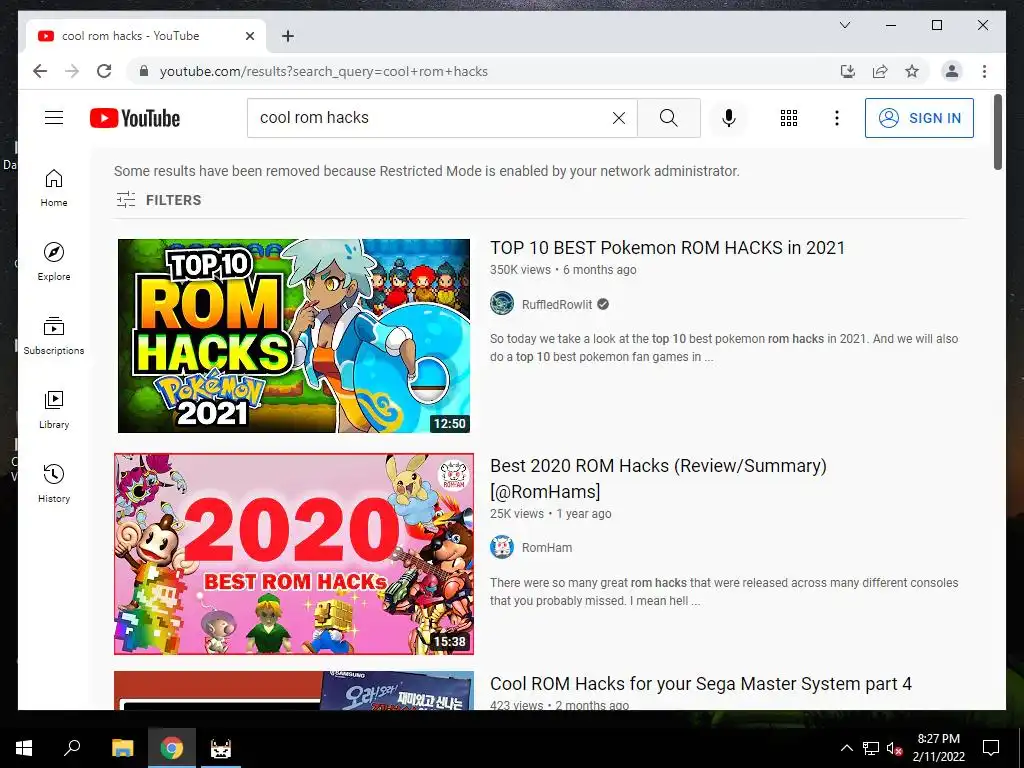Open Windows taskbar search
The height and width of the screenshot is (768, 1024).
(72, 748)
